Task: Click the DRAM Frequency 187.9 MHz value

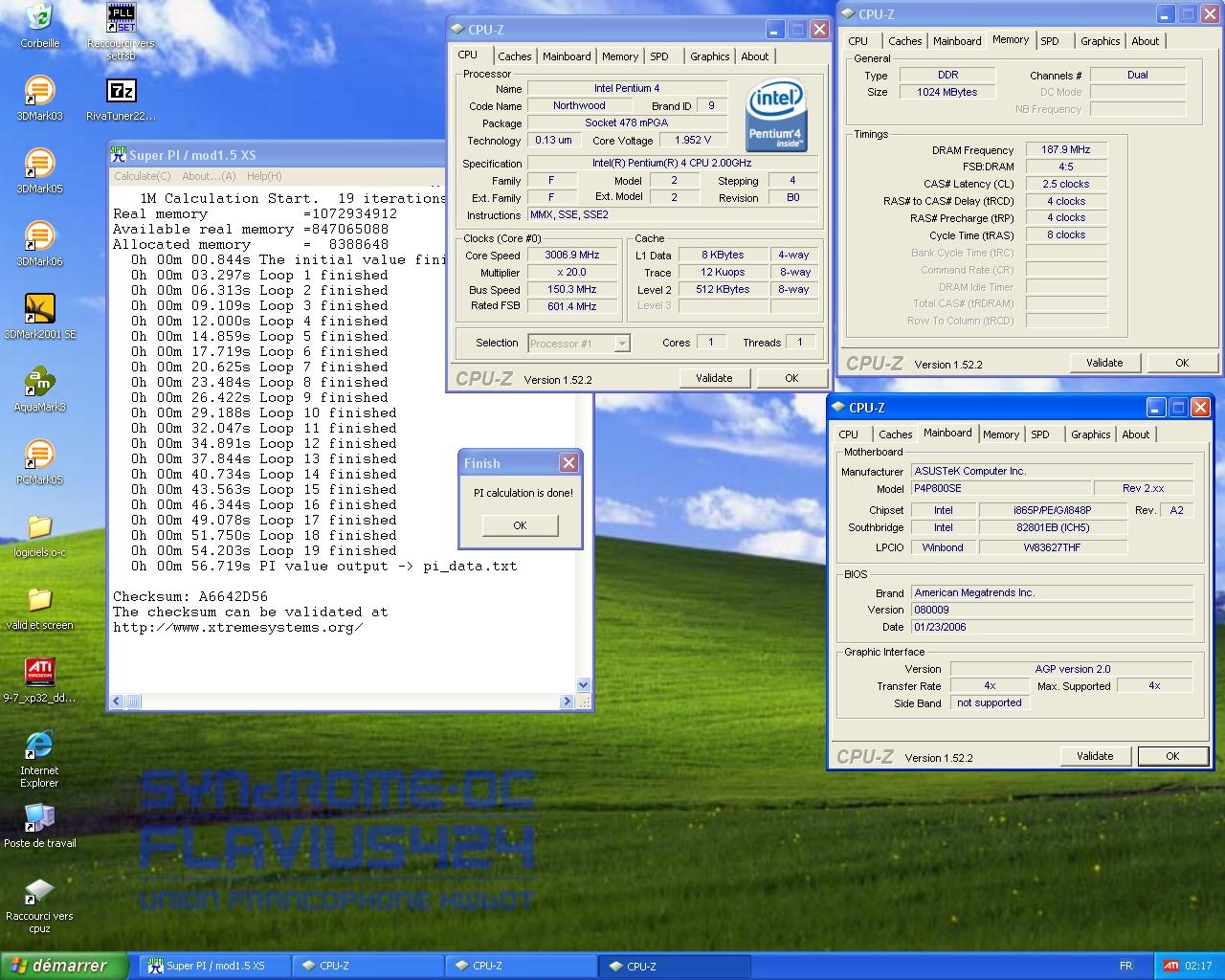Action: (x=1066, y=149)
